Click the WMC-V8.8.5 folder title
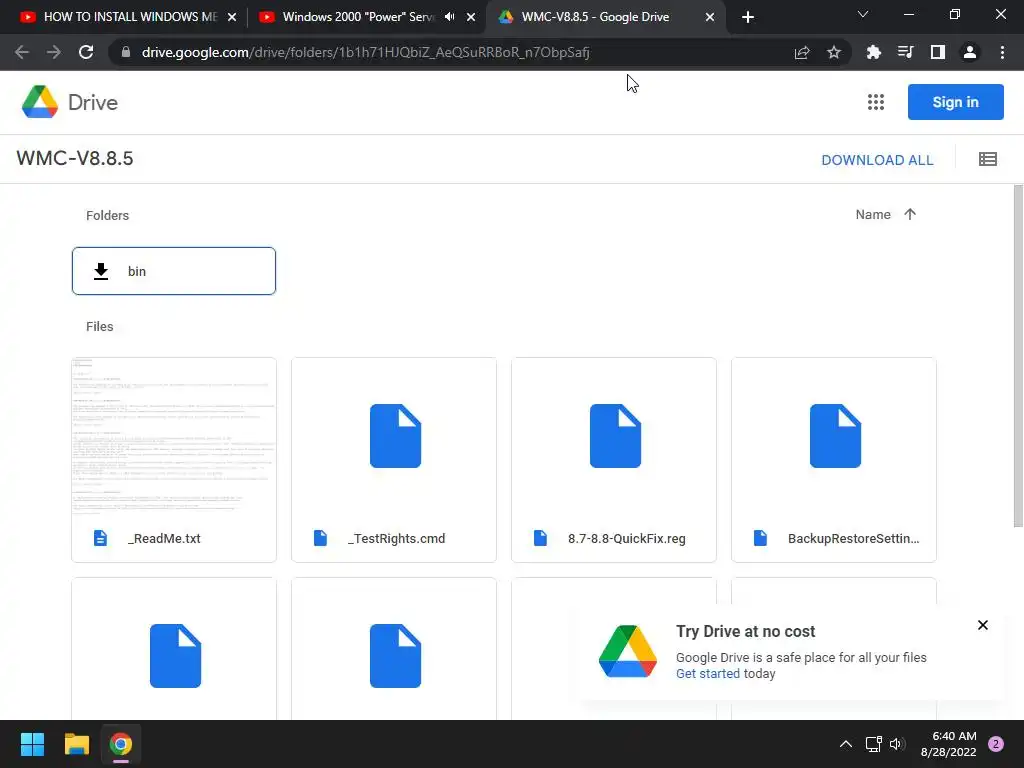Image resolution: width=1024 pixels, height=768 pixels. (x=74, y=159)
